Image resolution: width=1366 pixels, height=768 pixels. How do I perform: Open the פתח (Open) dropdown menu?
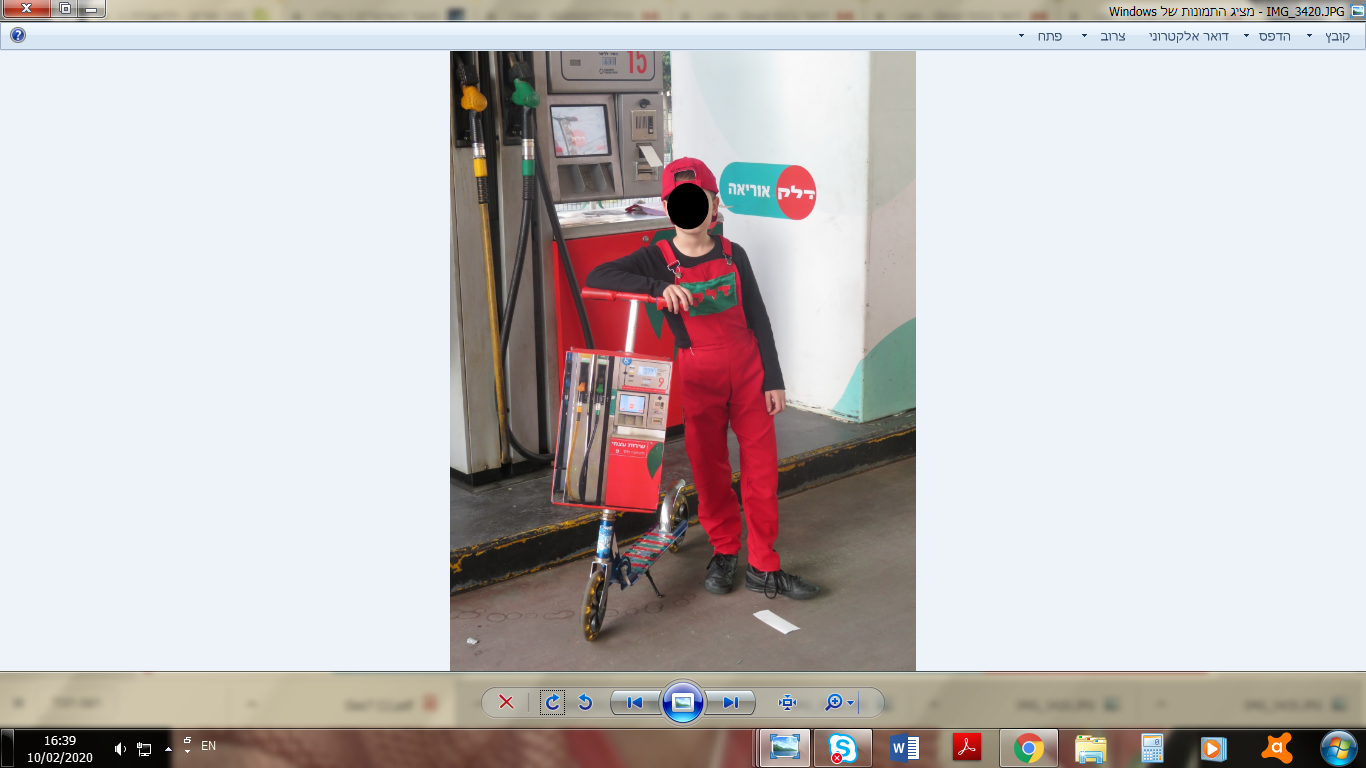pos(1041,36)
